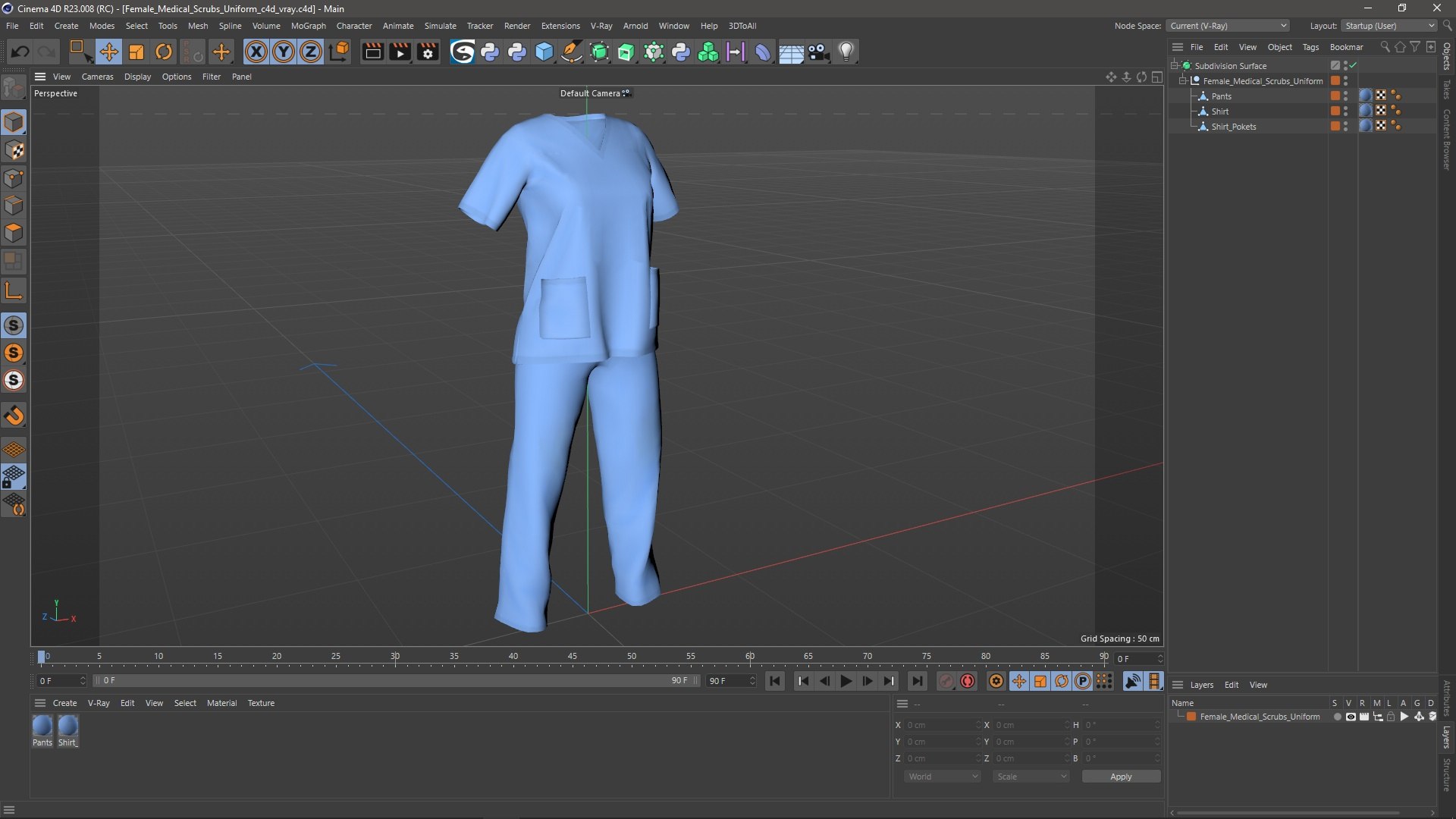Toggle Z axis lock
The width and height of the screenshot is (1456, 819).
311,52
